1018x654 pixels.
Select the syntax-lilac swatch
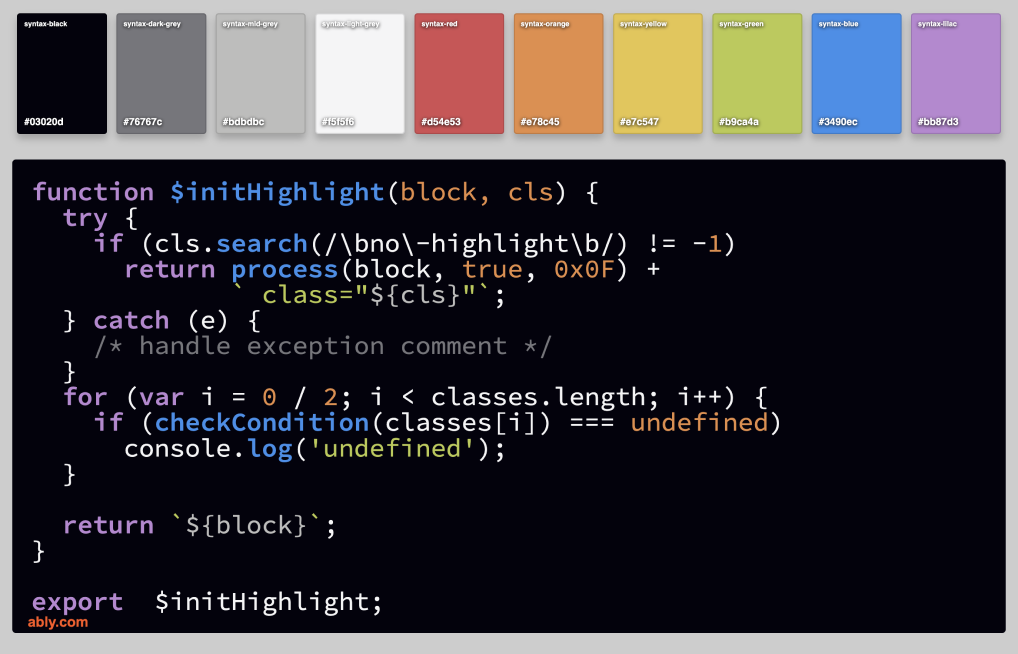click(x=955, y=73)
